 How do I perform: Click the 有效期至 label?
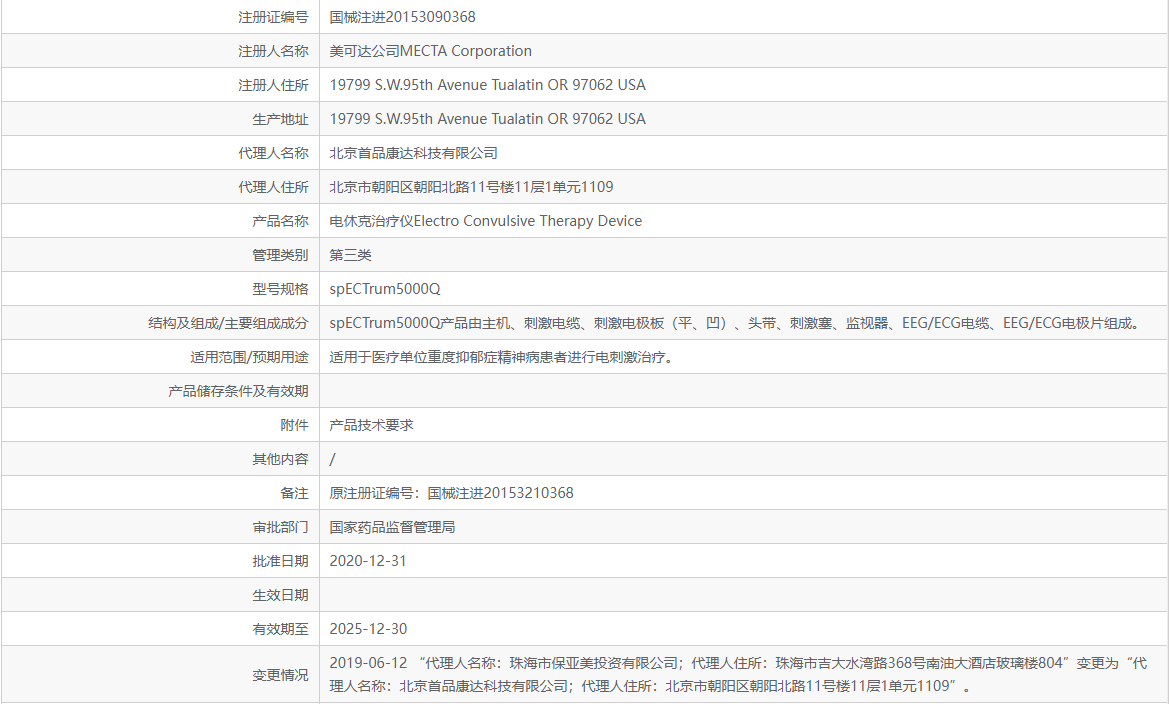[280, 629]
